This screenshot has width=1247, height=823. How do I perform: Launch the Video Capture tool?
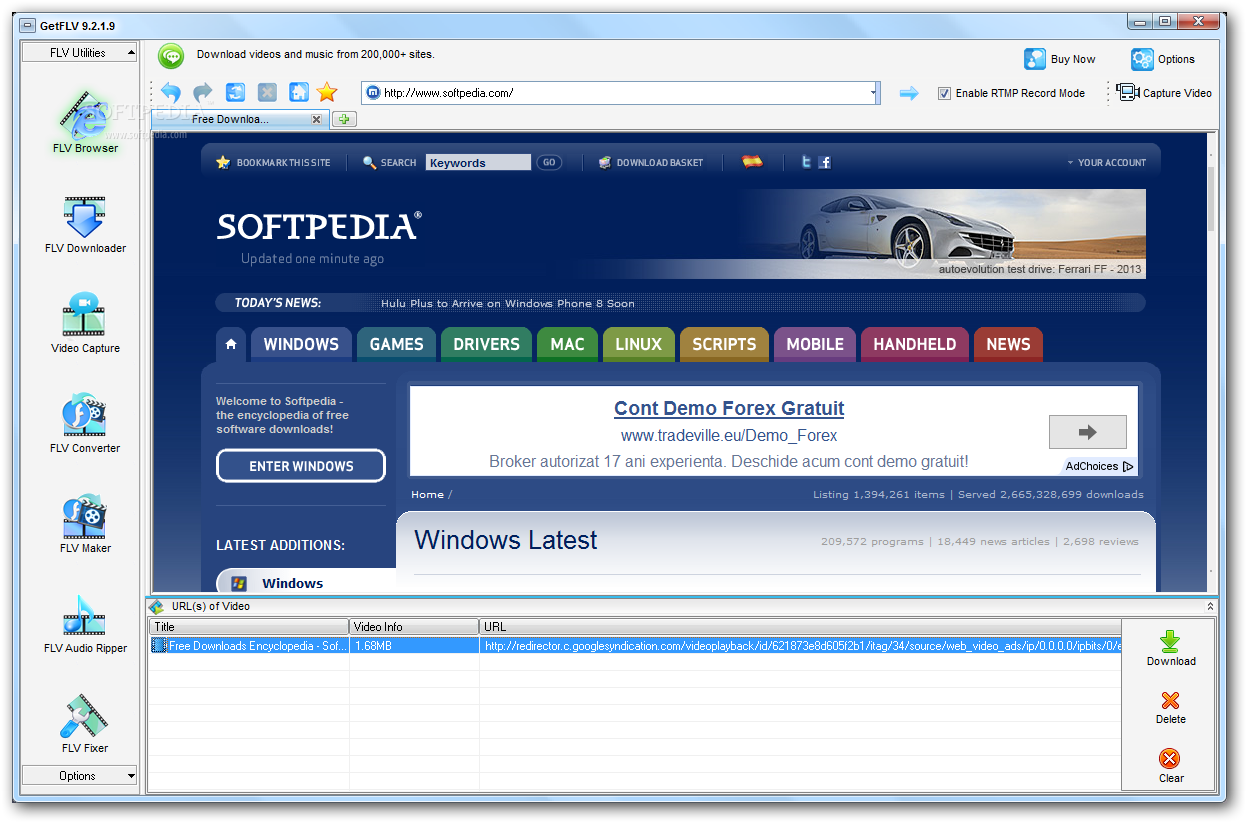pyautogui.click(x=85, y=322)
